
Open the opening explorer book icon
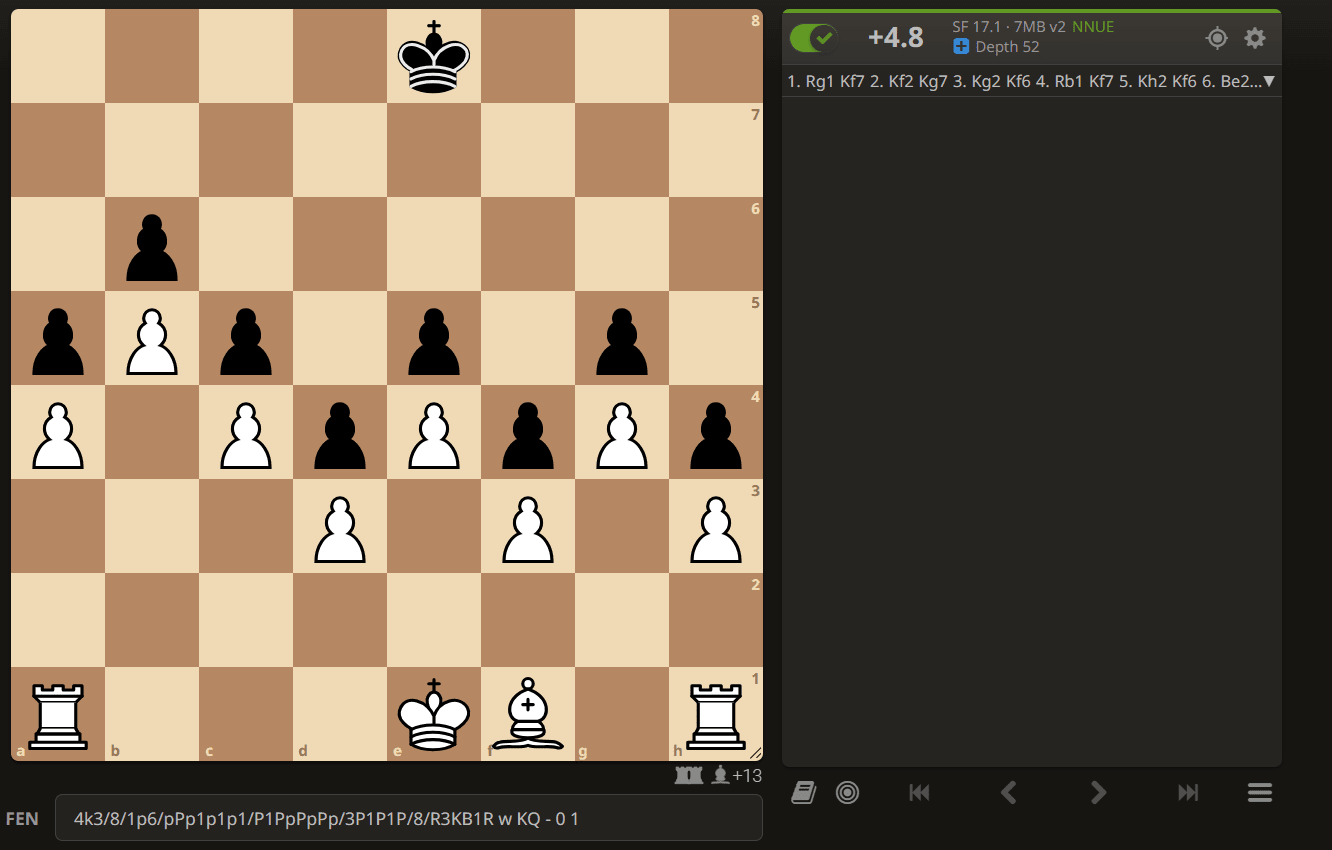(x=803, y=793)
